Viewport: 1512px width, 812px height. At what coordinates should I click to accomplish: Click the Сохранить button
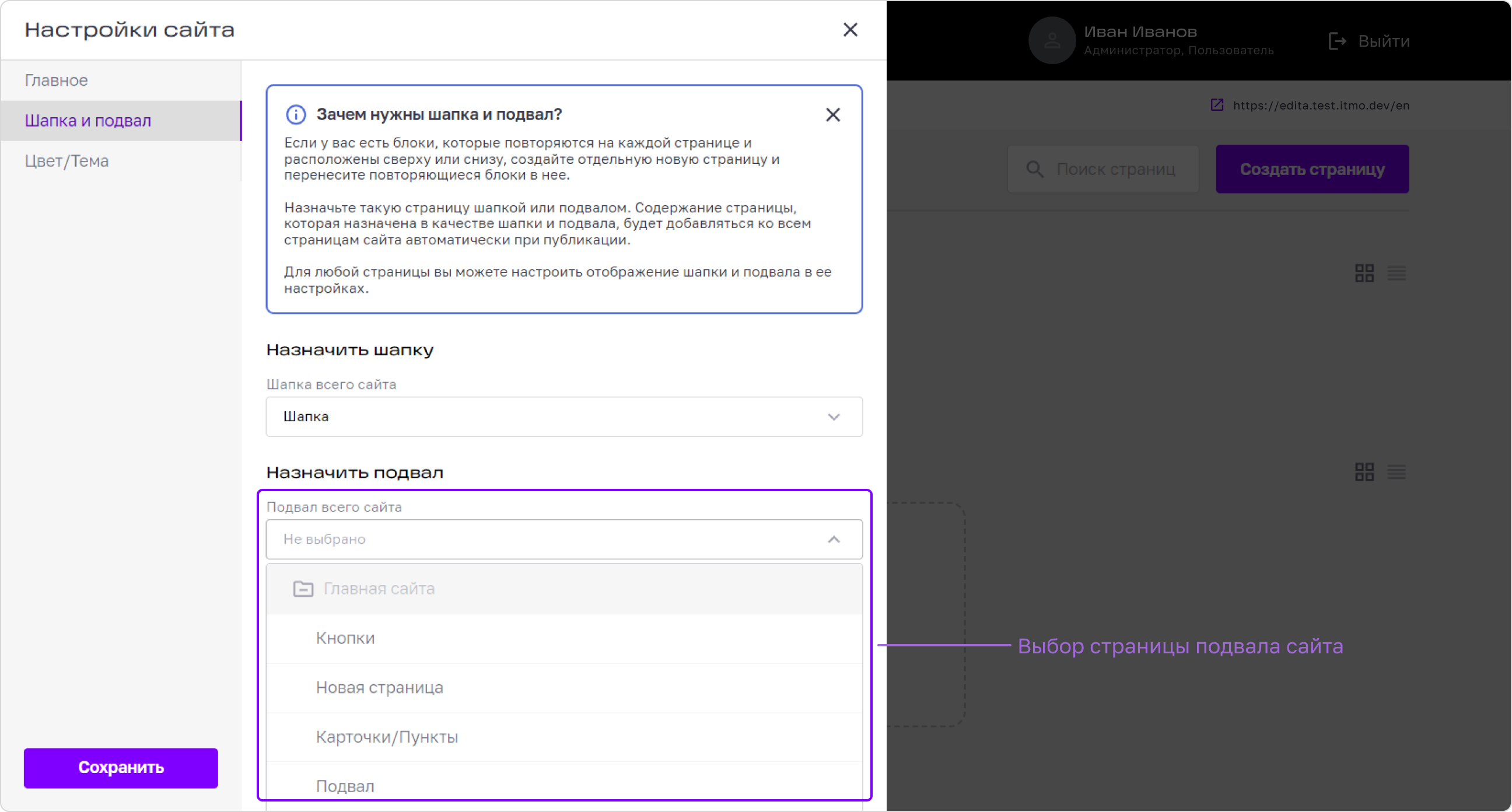pos(121,768)
